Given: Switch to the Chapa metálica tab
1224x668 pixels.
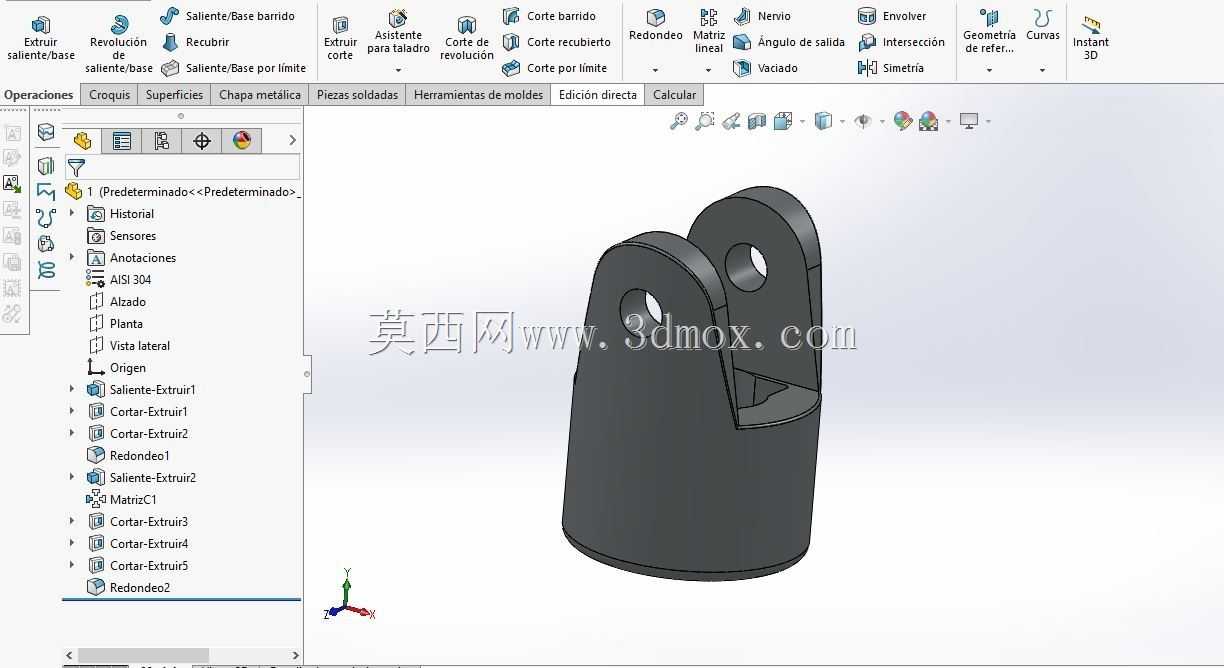Looking at the screenshot, I should click(260, 95).
